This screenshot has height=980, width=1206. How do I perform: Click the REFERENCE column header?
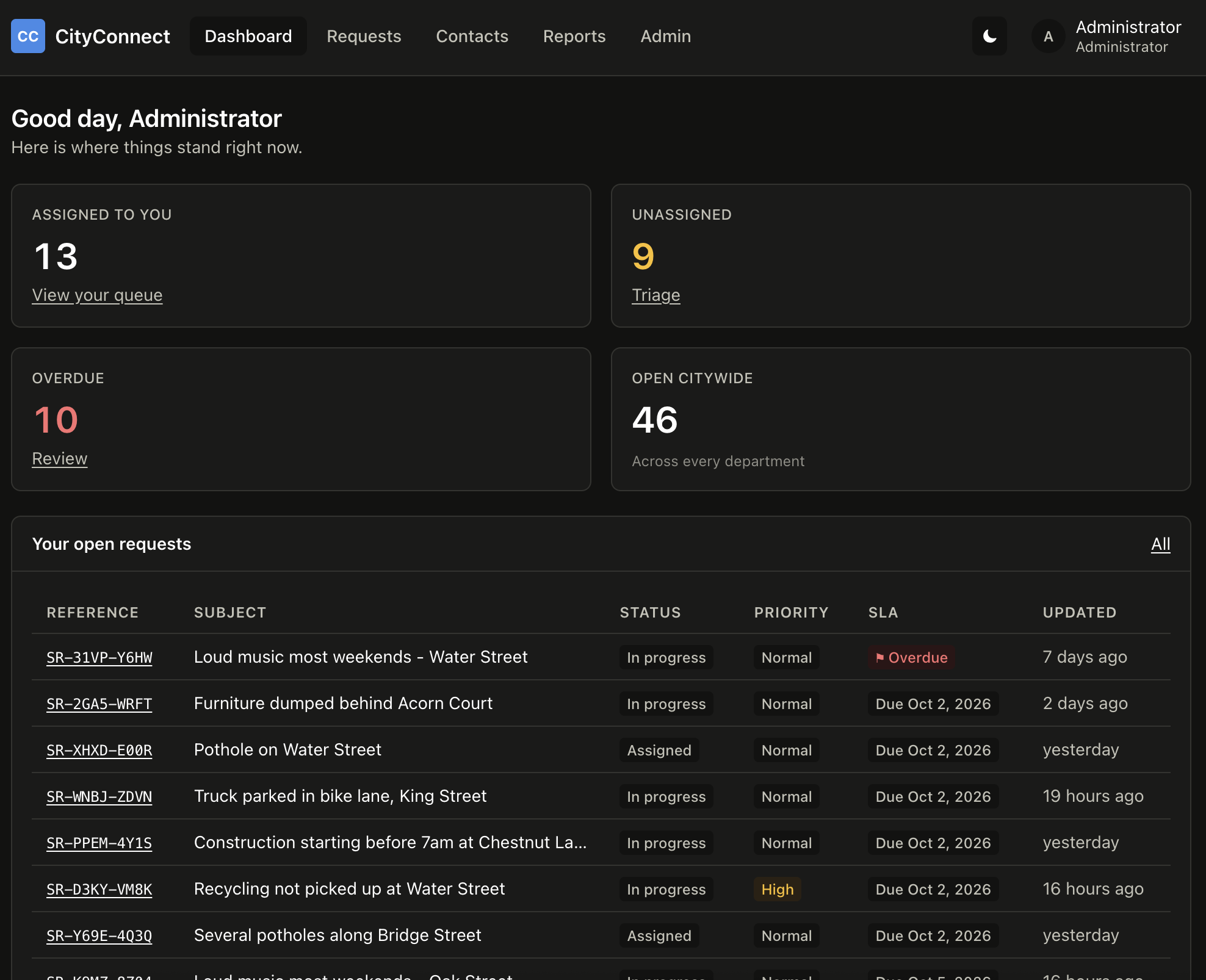pos(93,613)
